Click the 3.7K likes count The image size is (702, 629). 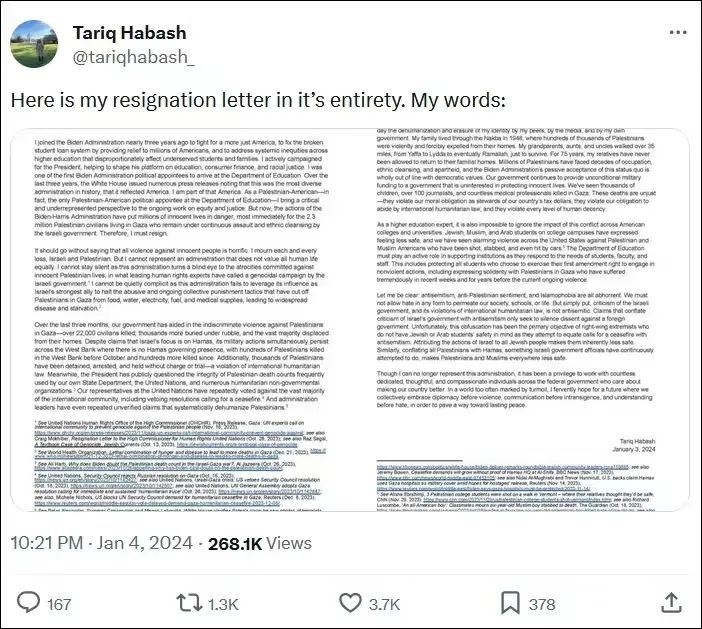tap(383, 605)
